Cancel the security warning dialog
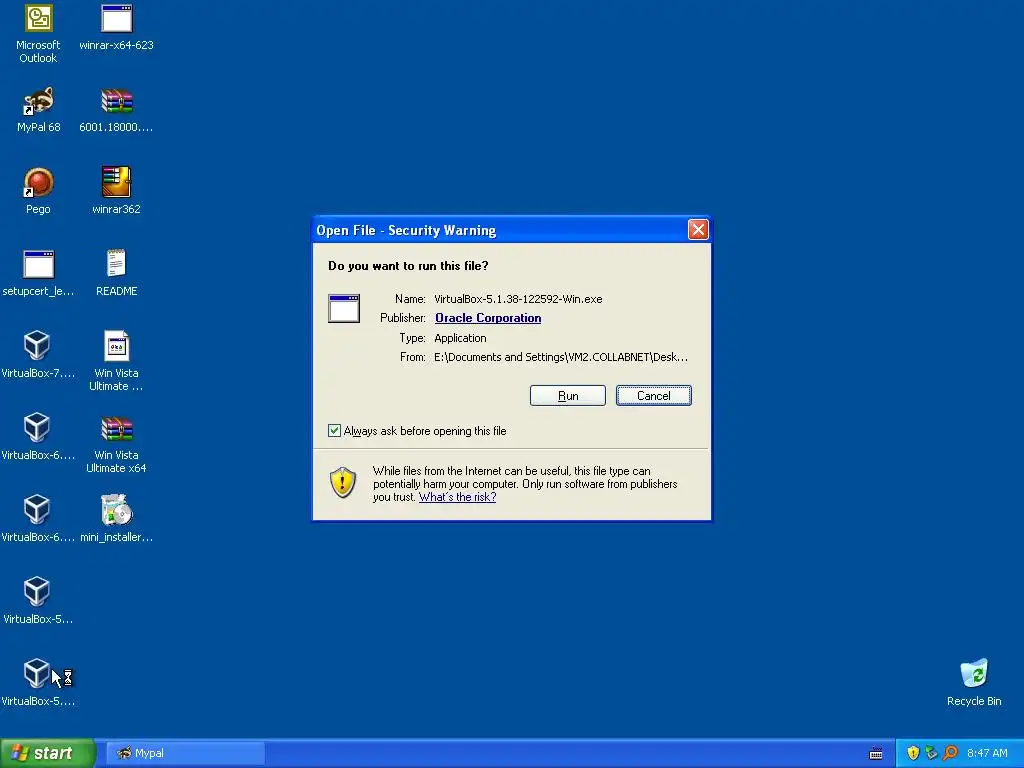Image resolution: width=1024 pixels, height=768 pixels. coord(654,396)
